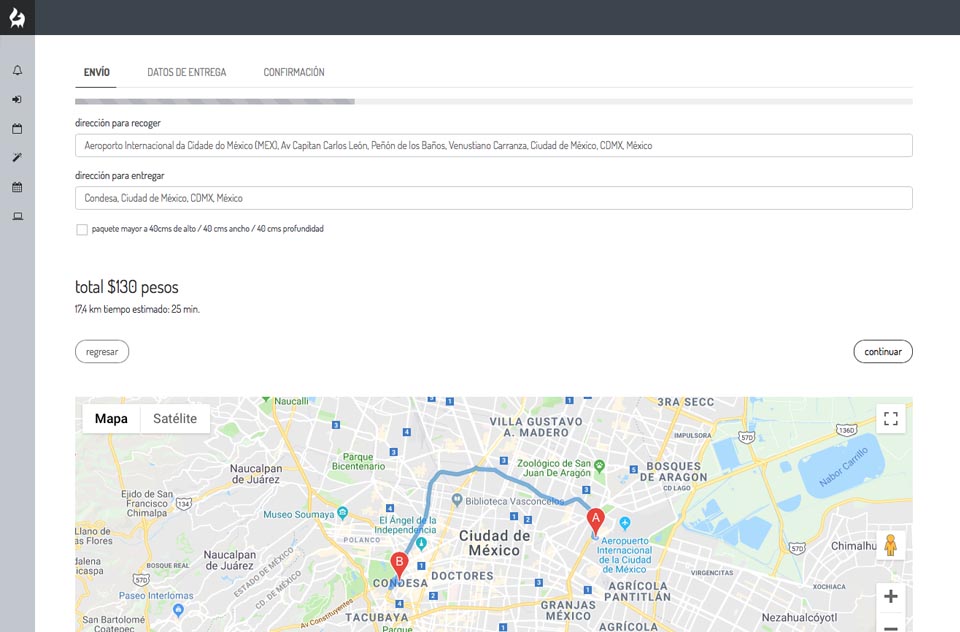
Task: Click the dirección para entregar field
Action: [493, 198]
